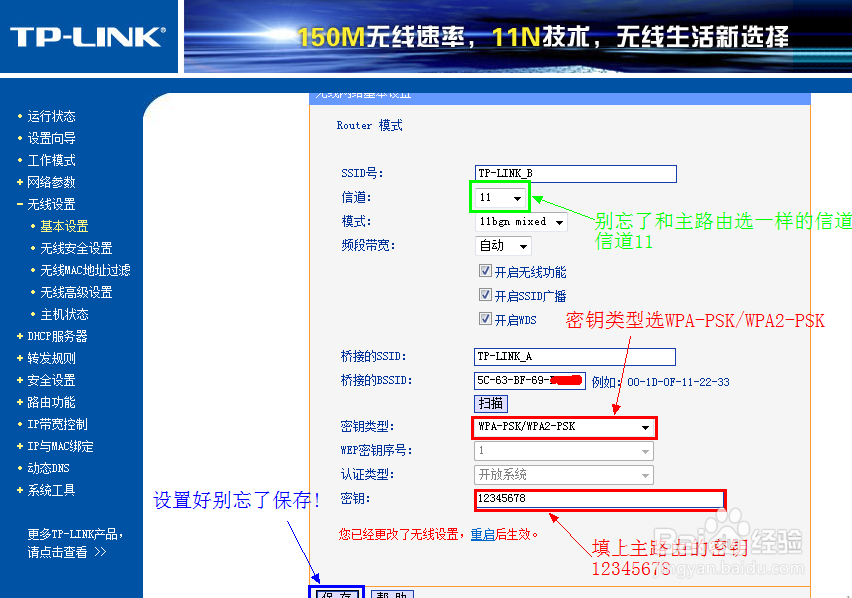
Task: Open the 频段带宽 dropdown
Action: [x=503, y=246]
